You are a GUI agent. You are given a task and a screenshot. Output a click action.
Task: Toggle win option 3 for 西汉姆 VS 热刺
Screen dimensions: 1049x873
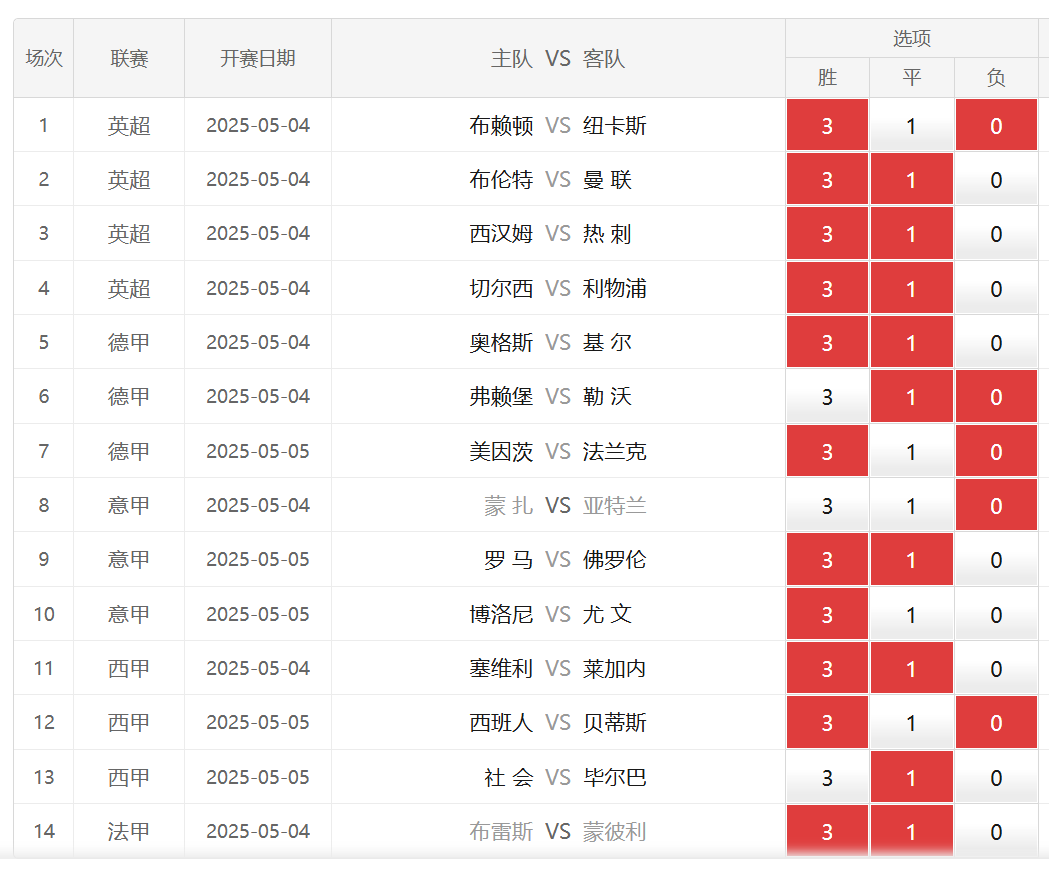point(827,233)
